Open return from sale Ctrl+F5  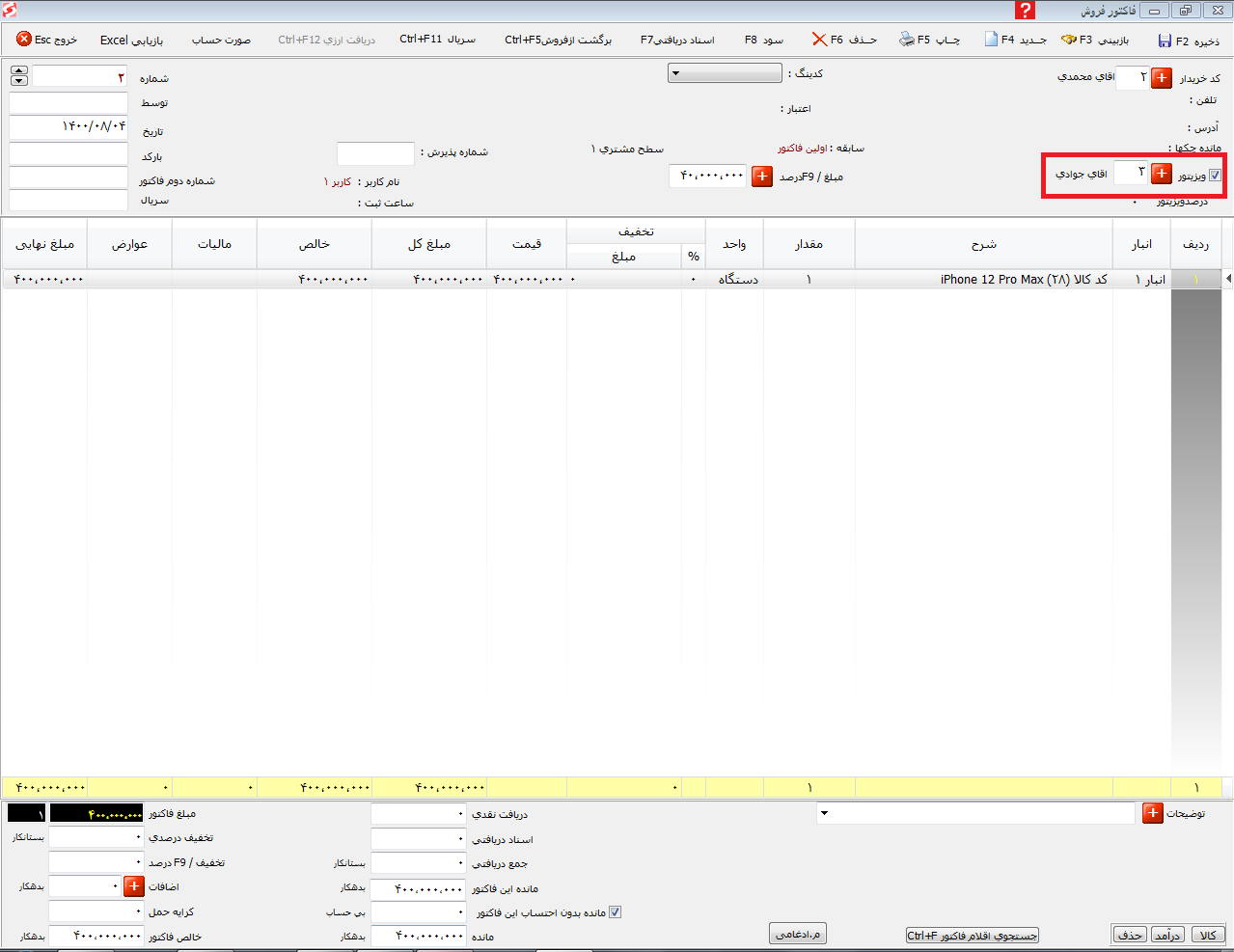pyautogui.click(x=558, y=40)
